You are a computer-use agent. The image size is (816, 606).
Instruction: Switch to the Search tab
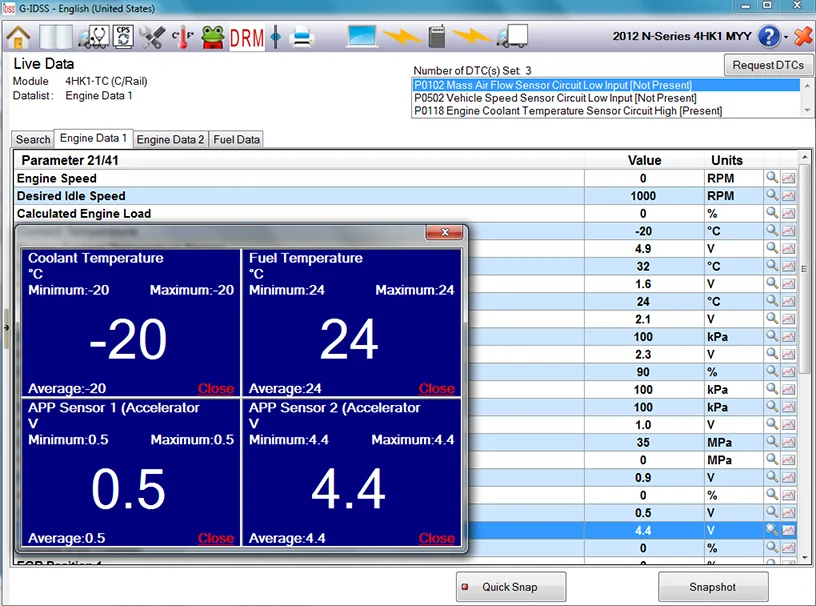click(x=33, y=140)
